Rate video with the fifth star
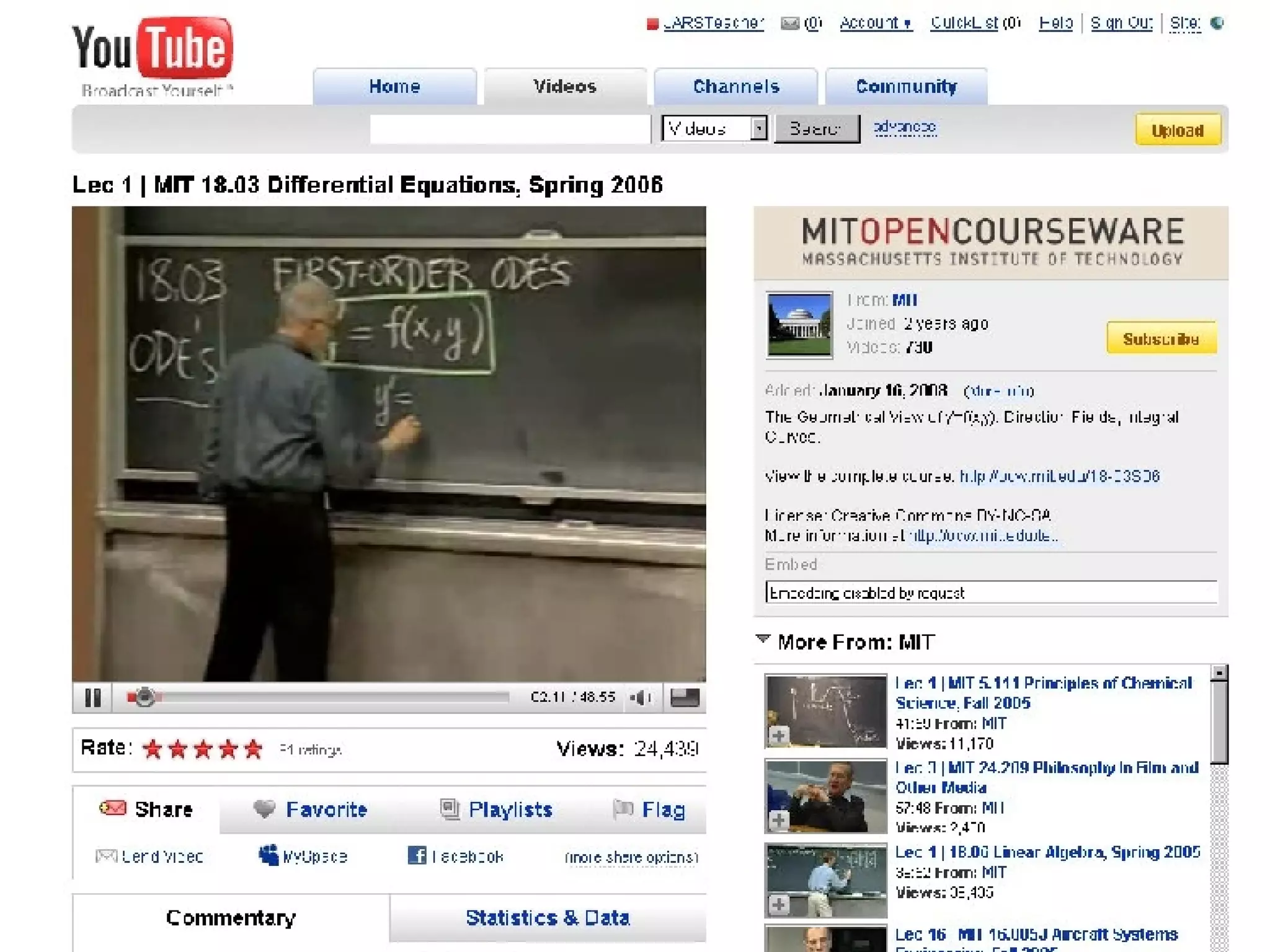This screenshot has width=1270, height=952. [253, 749]
